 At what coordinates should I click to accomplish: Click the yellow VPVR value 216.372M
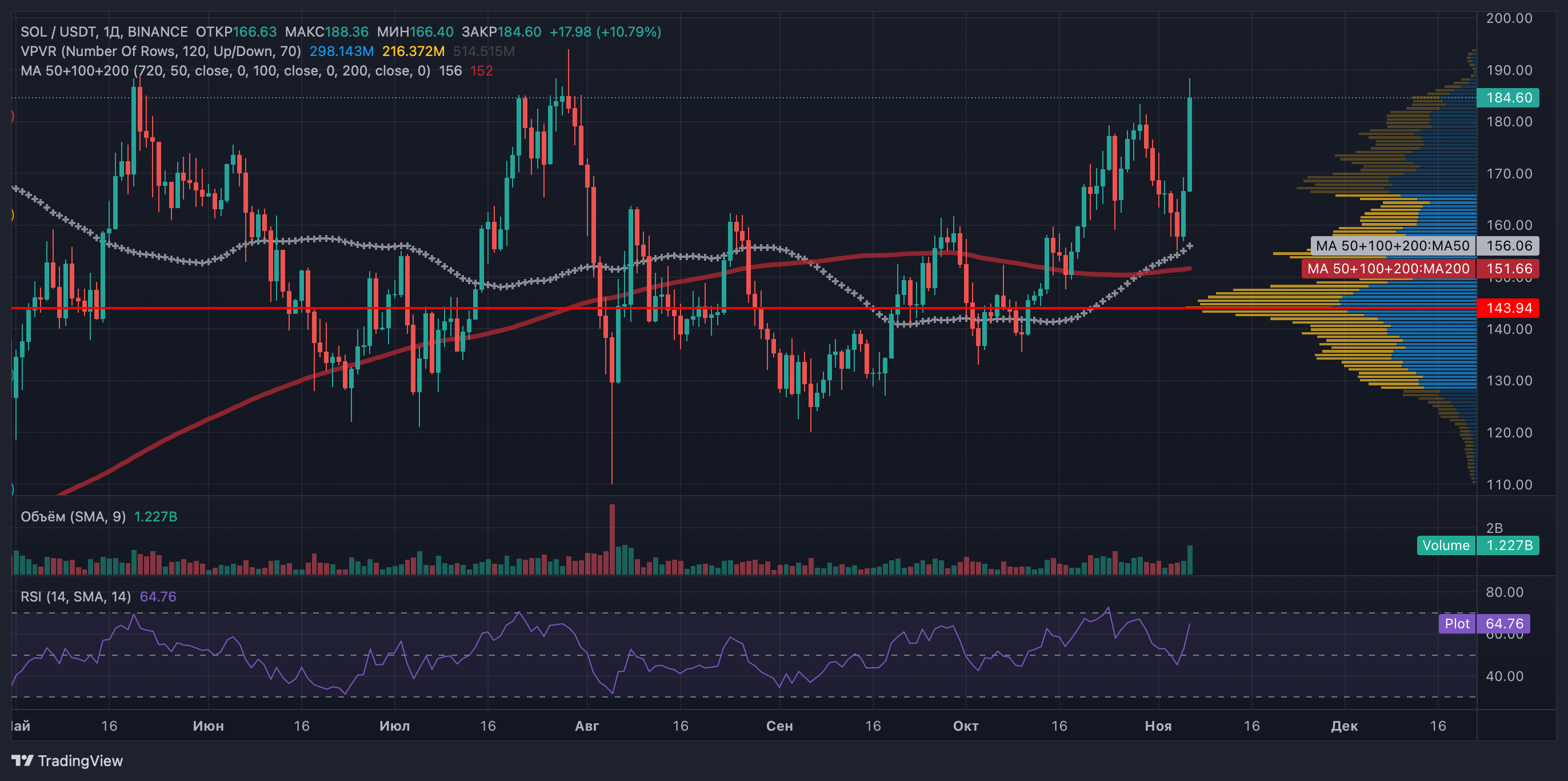413,51
